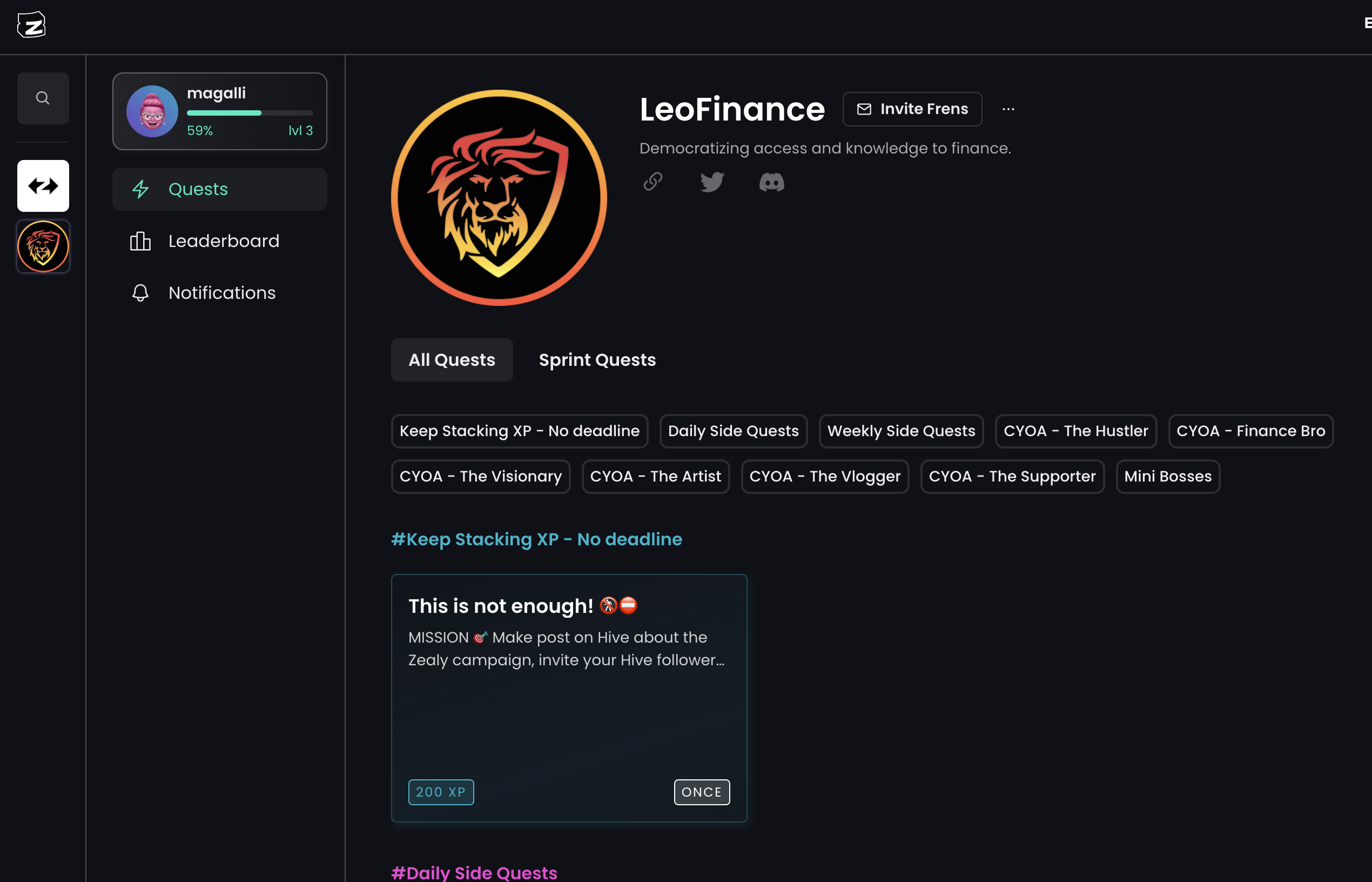This screenshot has width=1372, height=882.
Task: Filter quests by Daily Side Quests
Action: point(733,431)
